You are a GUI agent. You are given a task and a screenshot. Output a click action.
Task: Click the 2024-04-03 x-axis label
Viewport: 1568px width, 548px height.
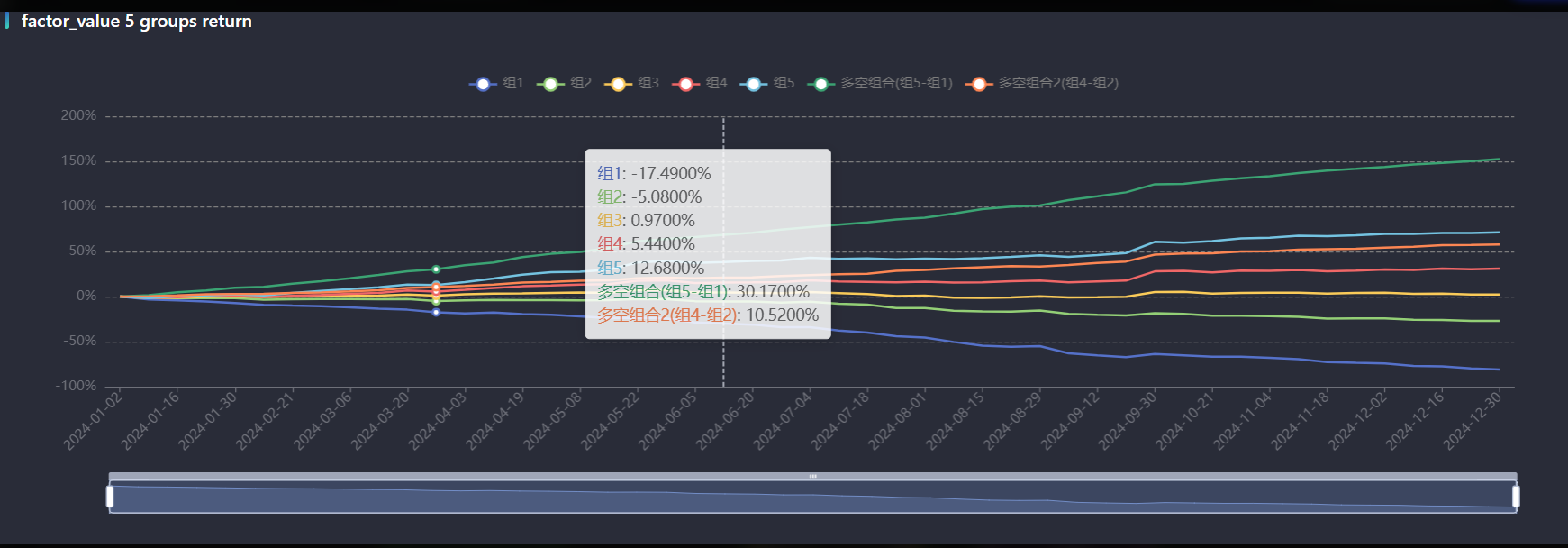pyautogui.click(x=439, y=420)
